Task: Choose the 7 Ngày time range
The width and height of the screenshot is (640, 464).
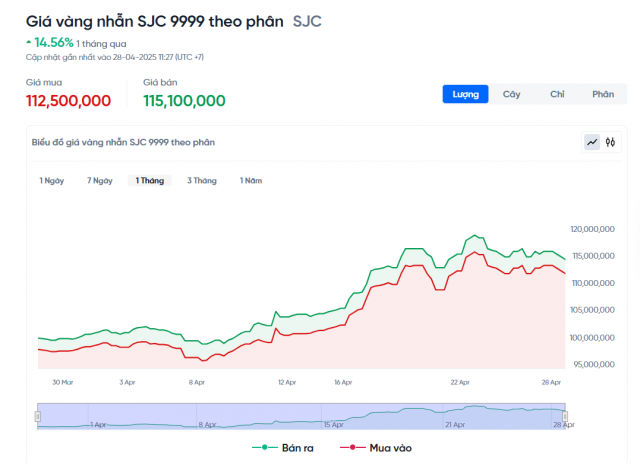Action: click(x=100, y=180)
